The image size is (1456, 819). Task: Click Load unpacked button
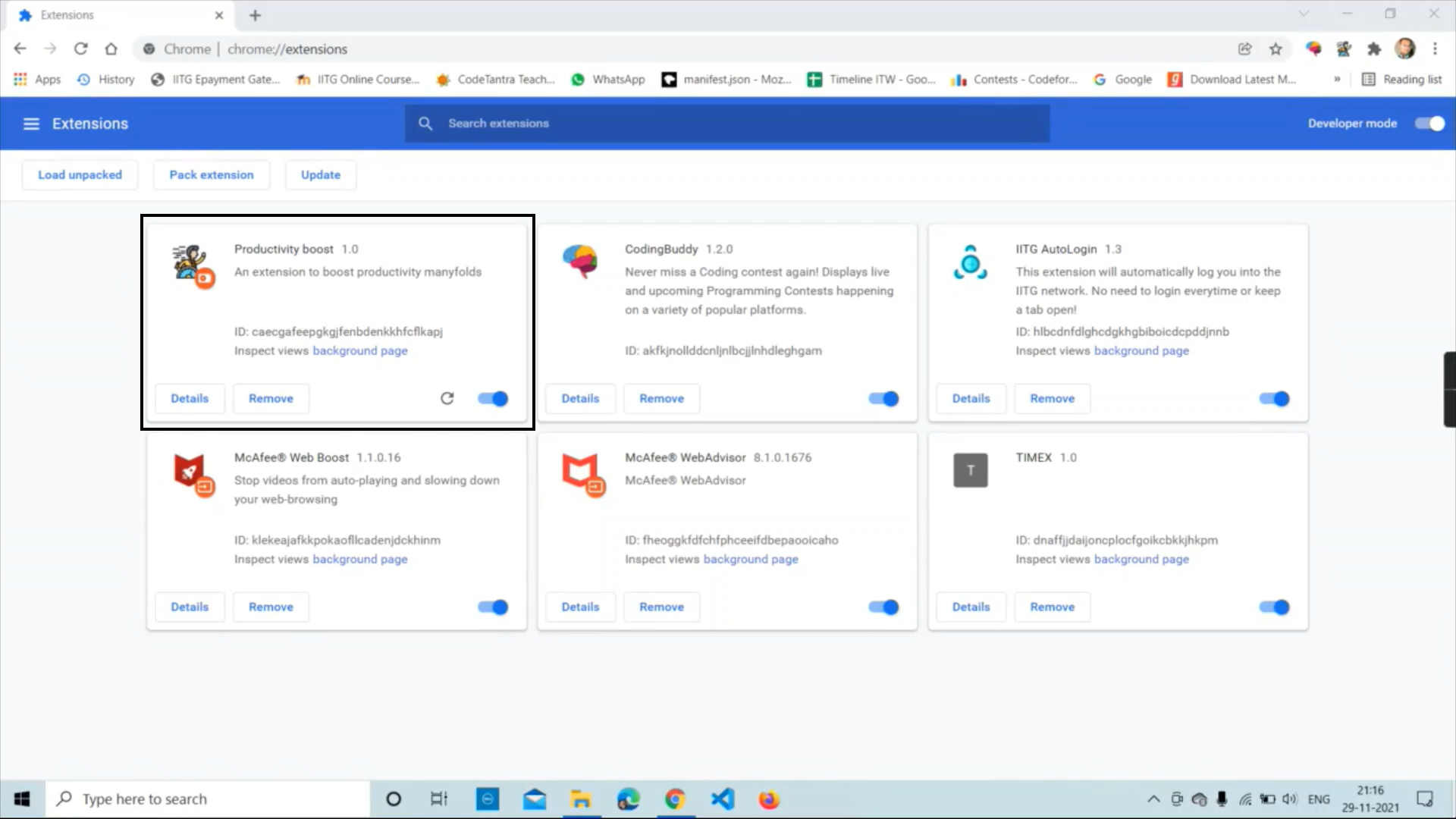[80, 174]
